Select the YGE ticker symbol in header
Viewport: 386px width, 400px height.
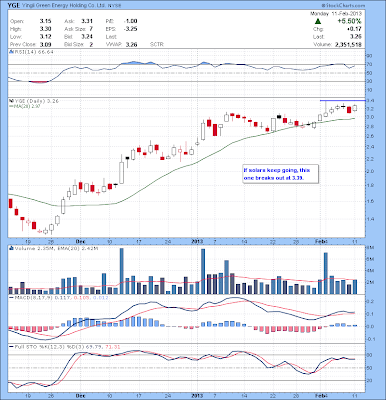coord(13,5)
